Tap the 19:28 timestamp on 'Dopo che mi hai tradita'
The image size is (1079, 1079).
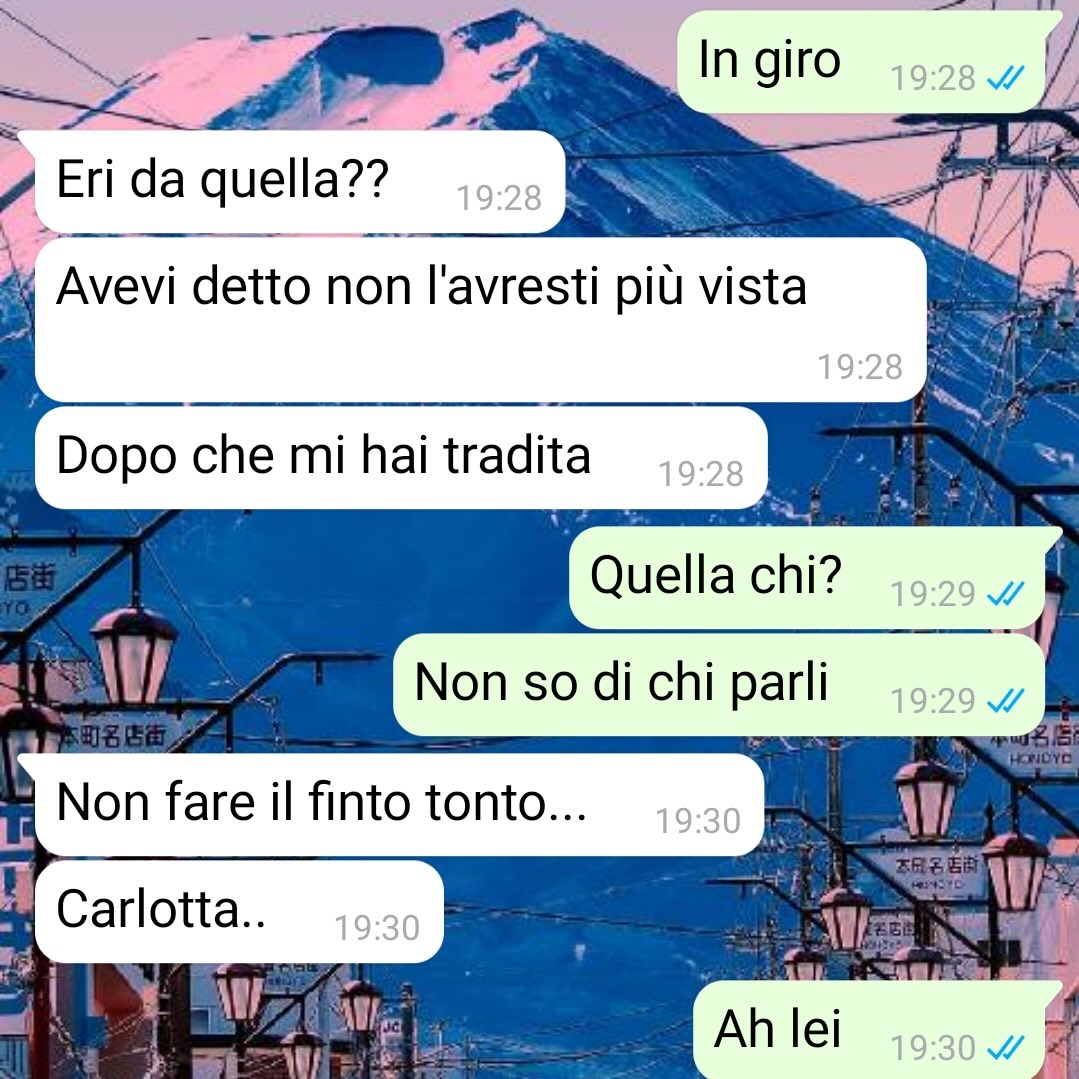click(x=701, y=474)
